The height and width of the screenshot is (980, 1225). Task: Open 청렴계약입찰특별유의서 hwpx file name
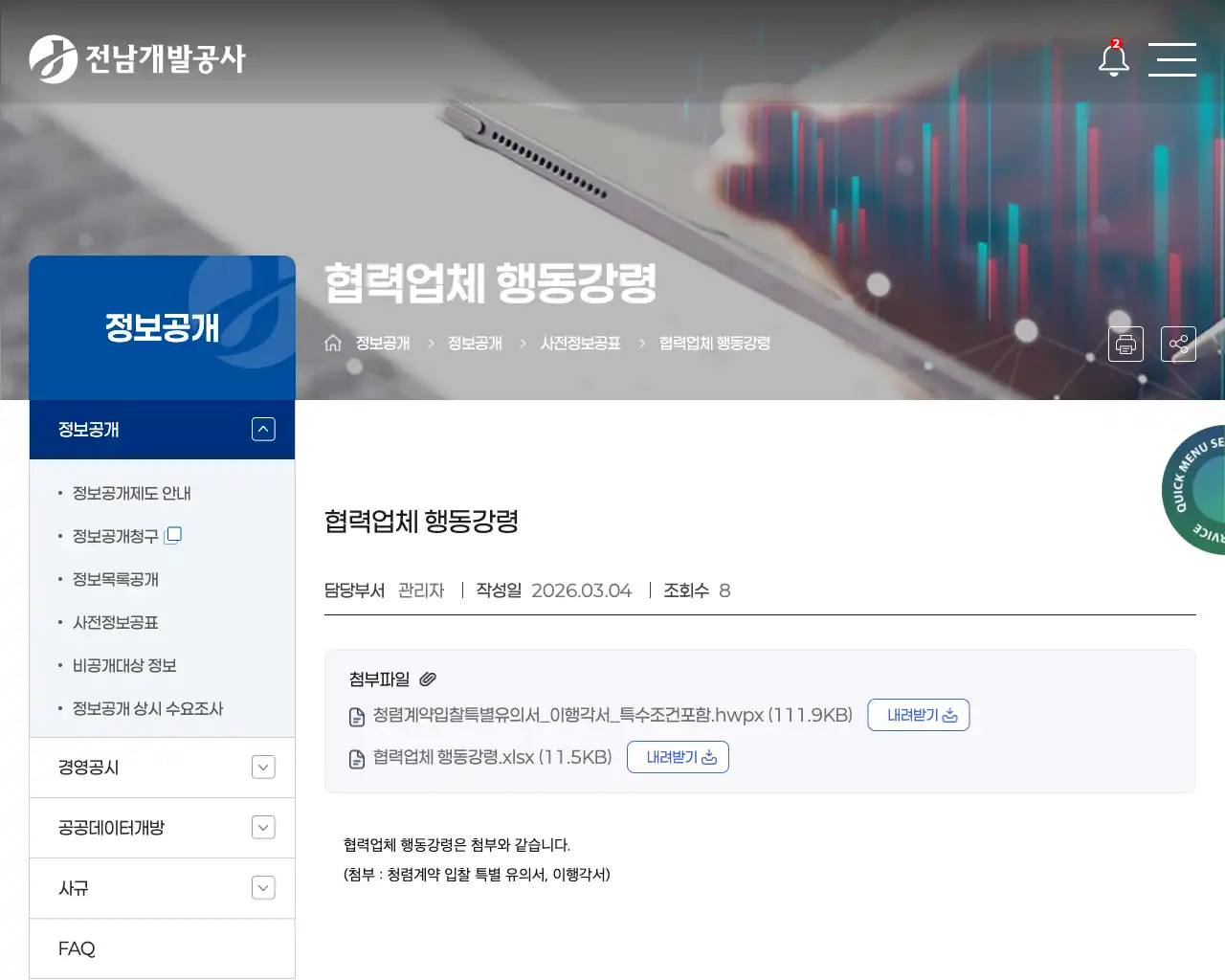(x=612, y=715)
